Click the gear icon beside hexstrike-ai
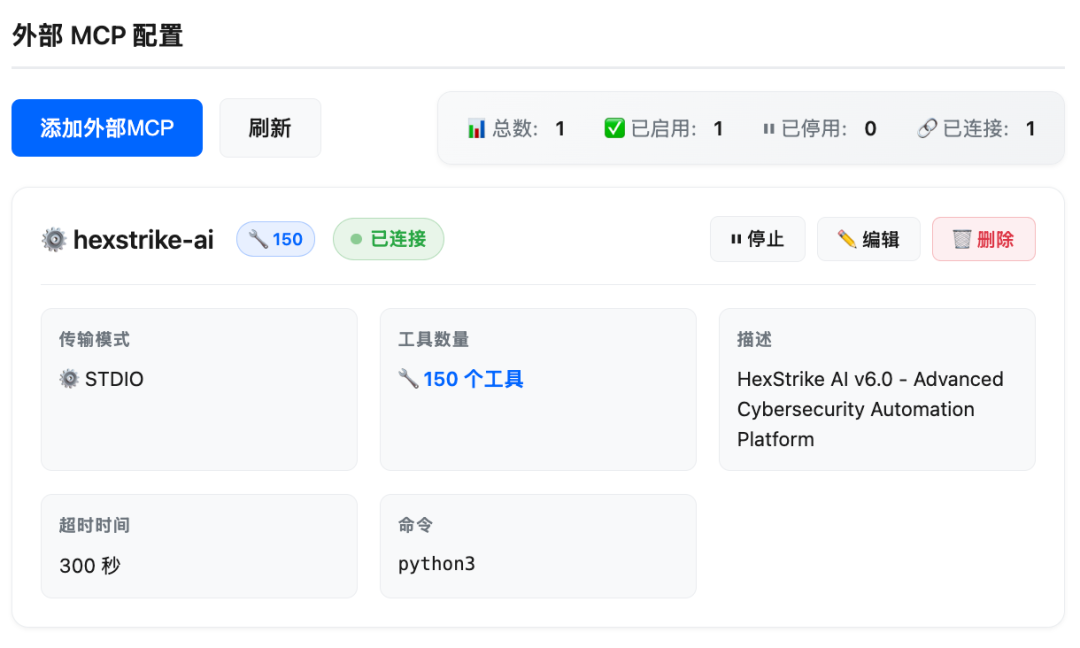The image size is (1080, 648). [x=54, y=240]
